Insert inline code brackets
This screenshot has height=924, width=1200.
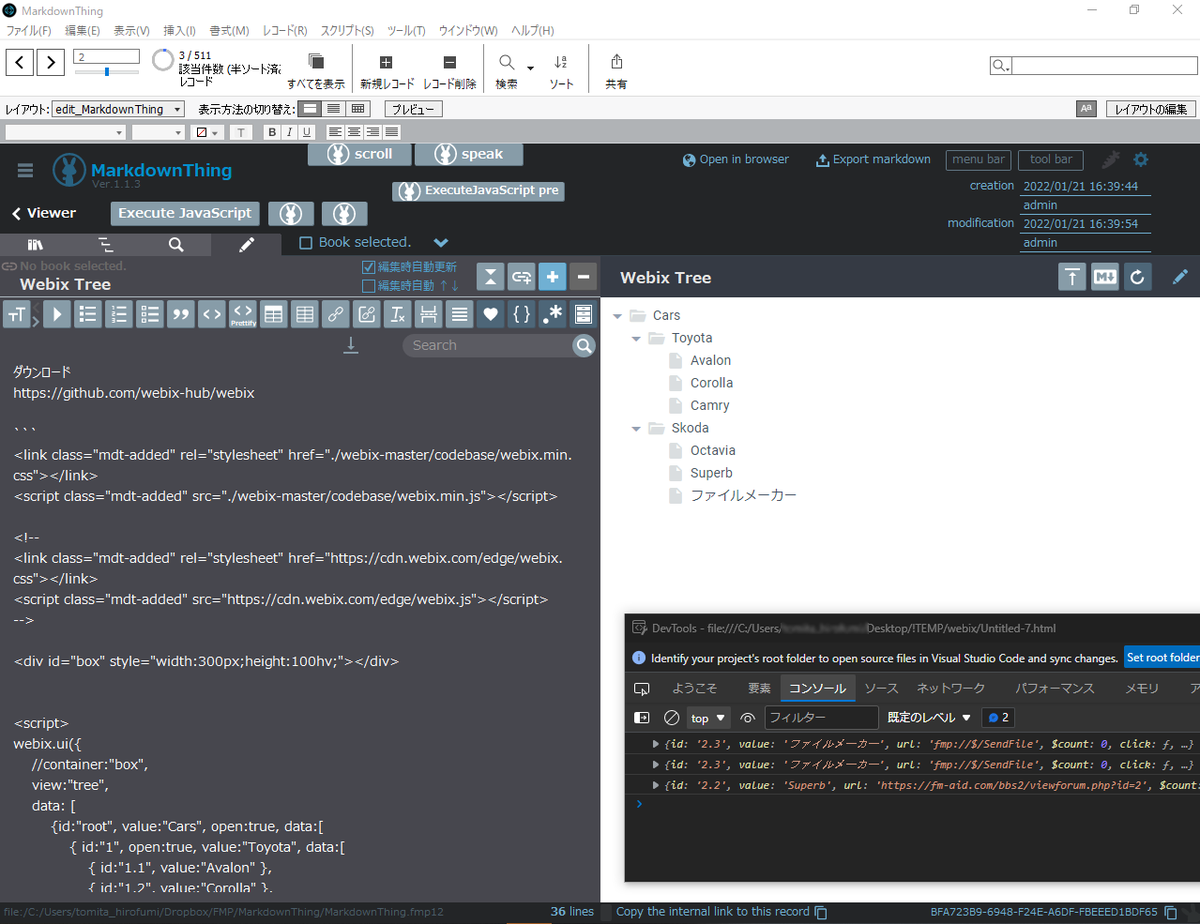(212, 314)
